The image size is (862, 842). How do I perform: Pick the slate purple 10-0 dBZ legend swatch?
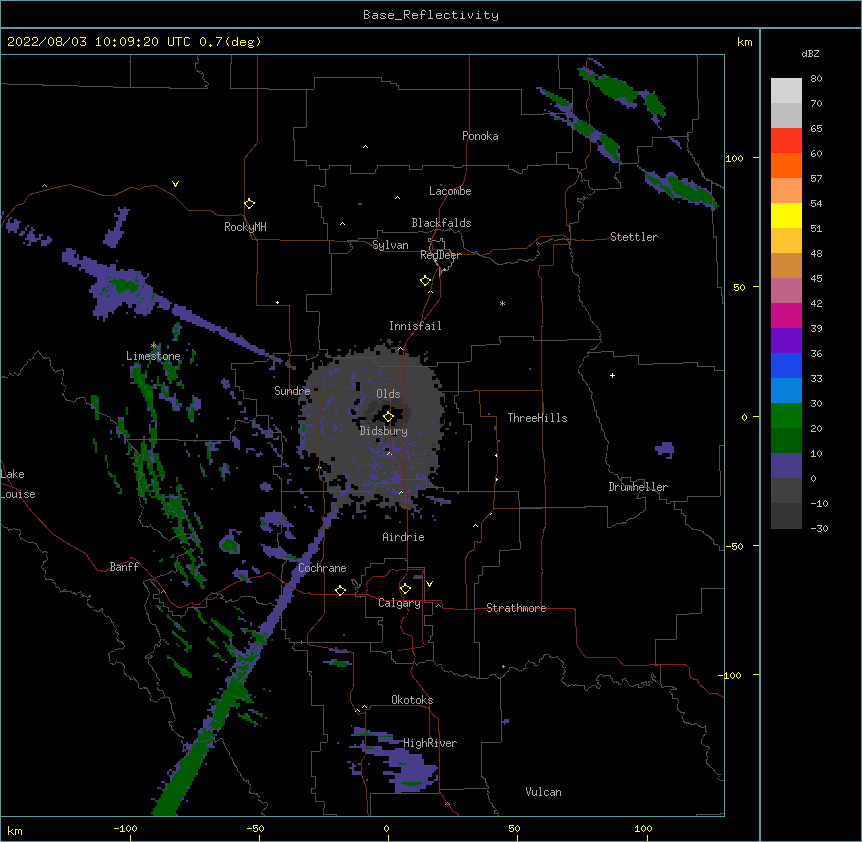tap(786, 466)
